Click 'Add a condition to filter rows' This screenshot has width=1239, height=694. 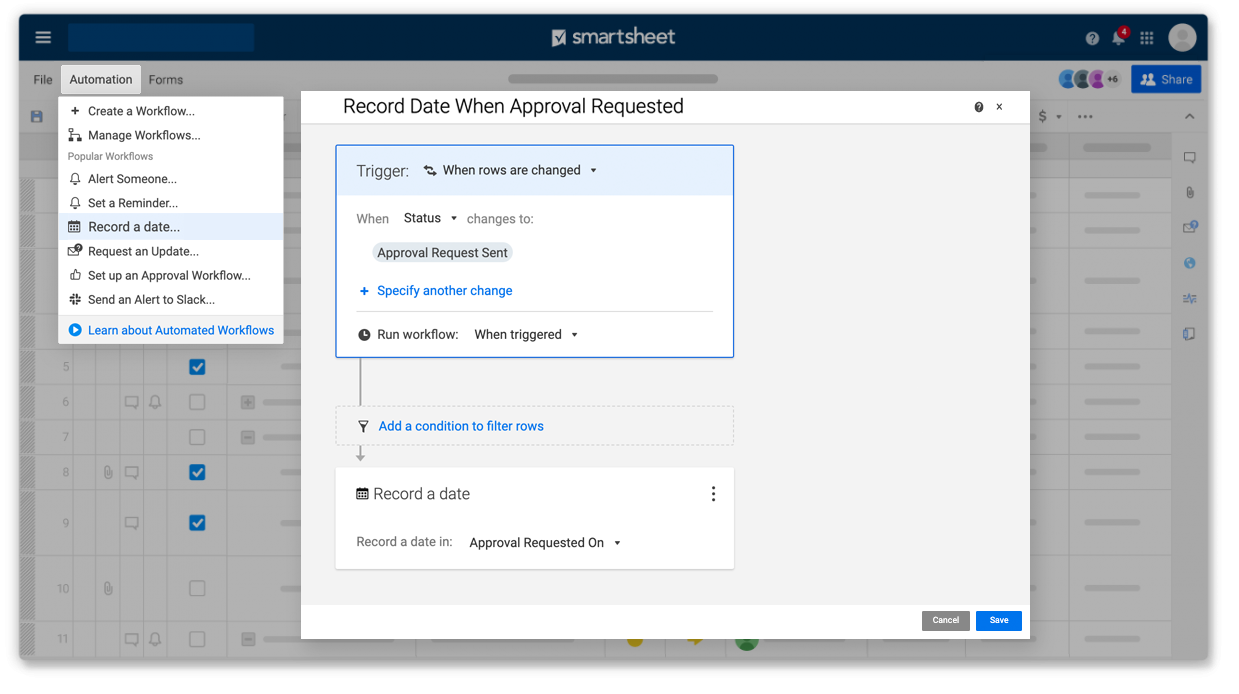(x=460, y=426)
